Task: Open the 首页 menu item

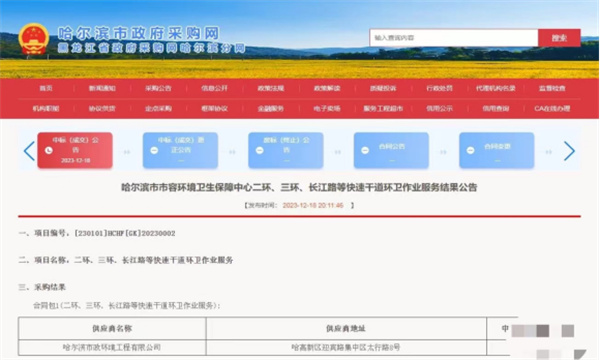Action: point(46,88)
